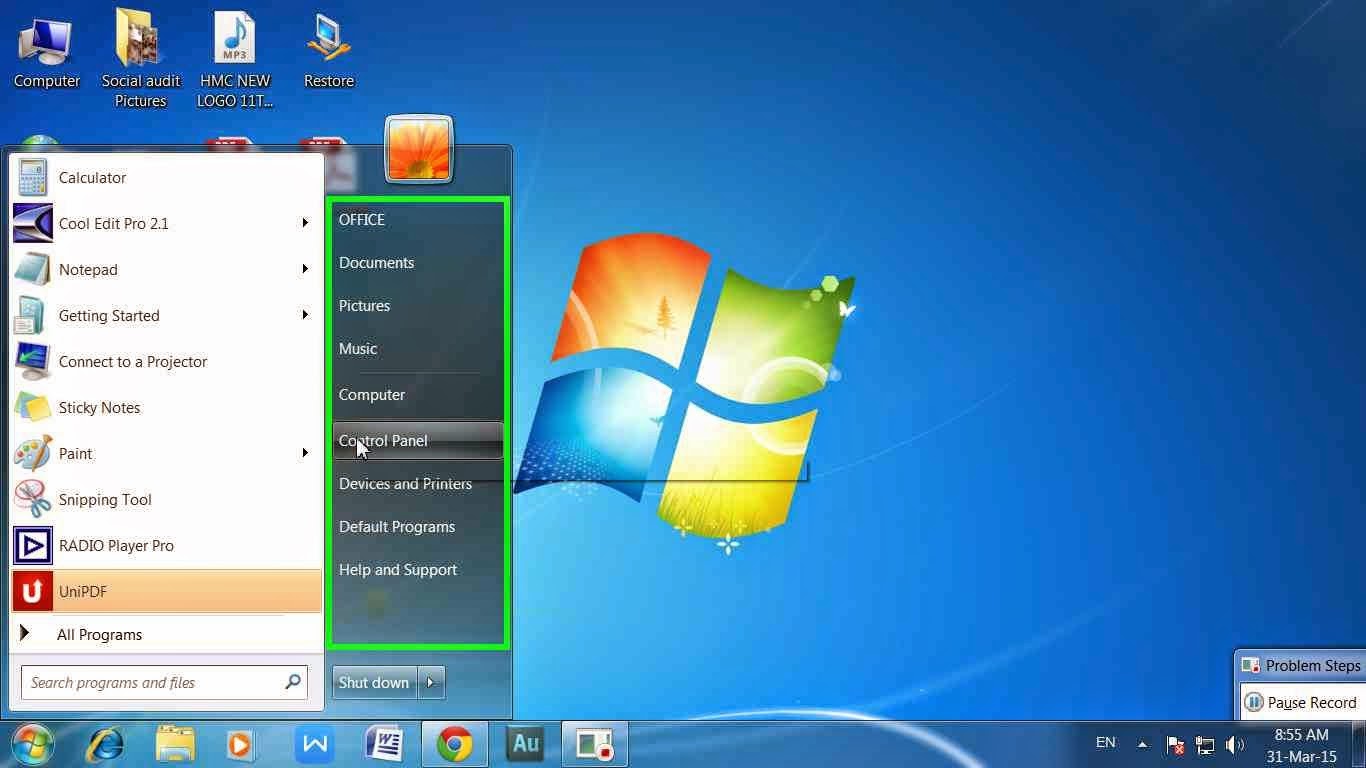Expand Paint recent files arrow
Screen dimensions: 1366x768
(x=305, y=453)
